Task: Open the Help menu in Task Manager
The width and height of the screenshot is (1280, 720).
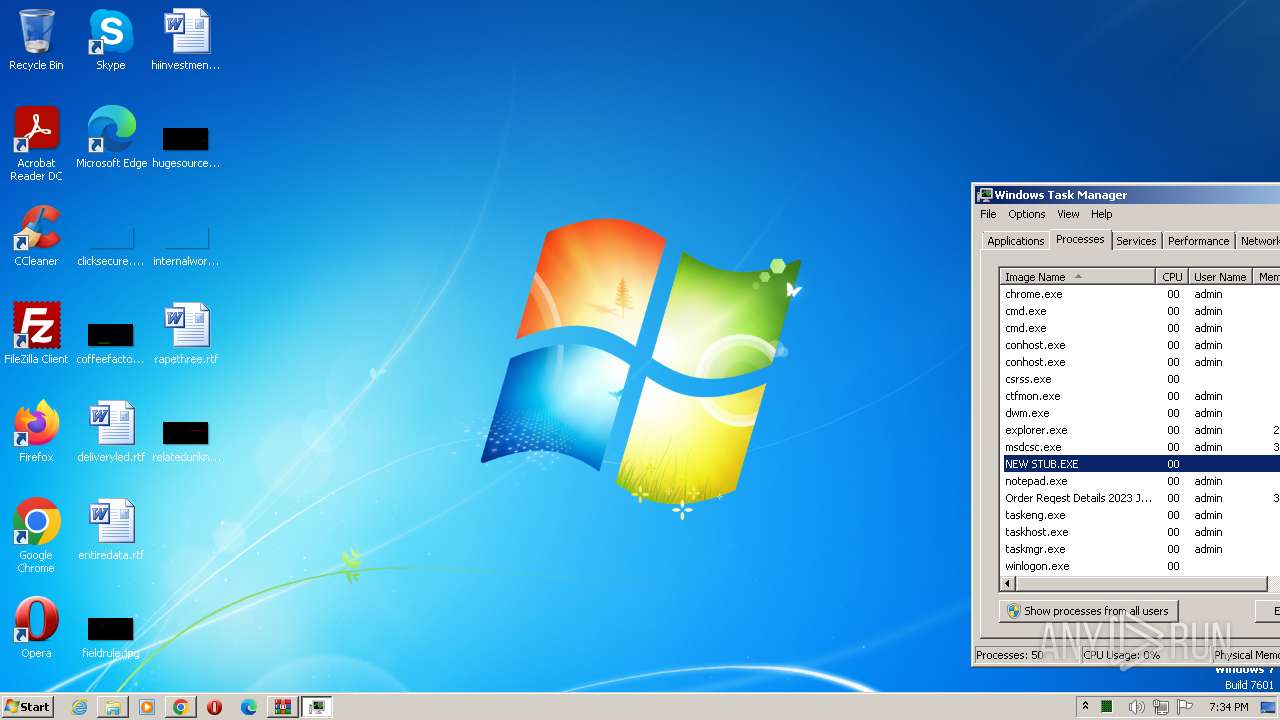Action: tap(1101, 214)
